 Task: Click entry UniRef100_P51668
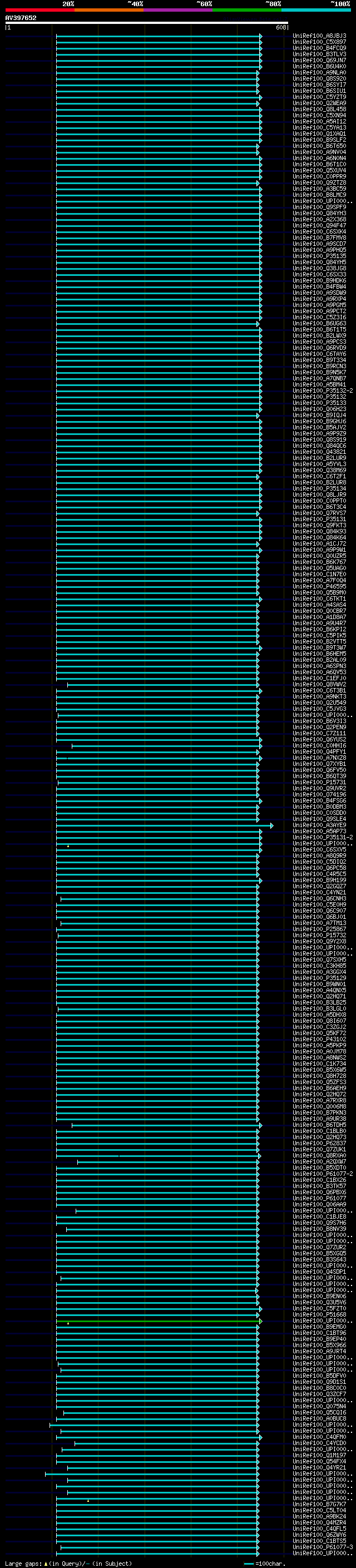(319, 1315)
